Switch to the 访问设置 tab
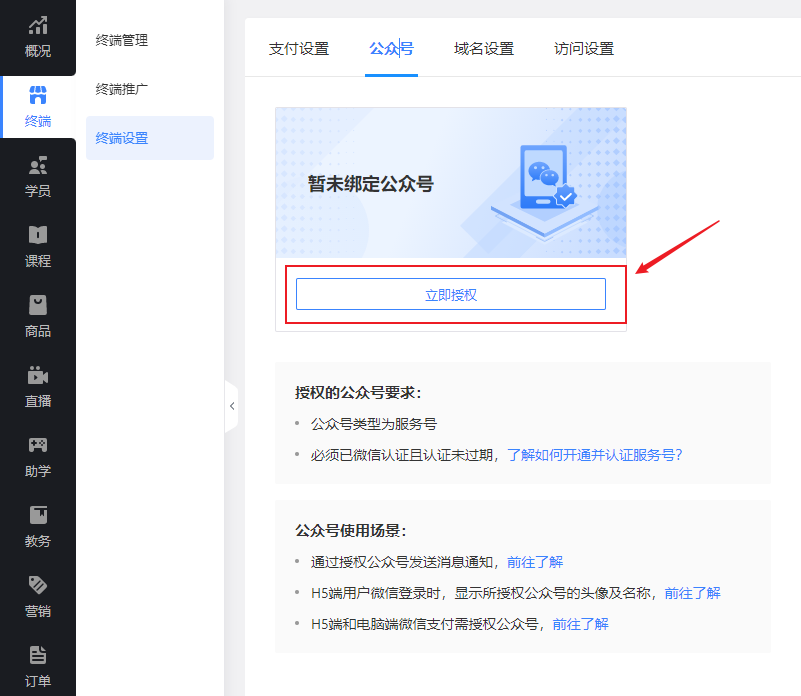801x696 pixels. tap(584, 49)
